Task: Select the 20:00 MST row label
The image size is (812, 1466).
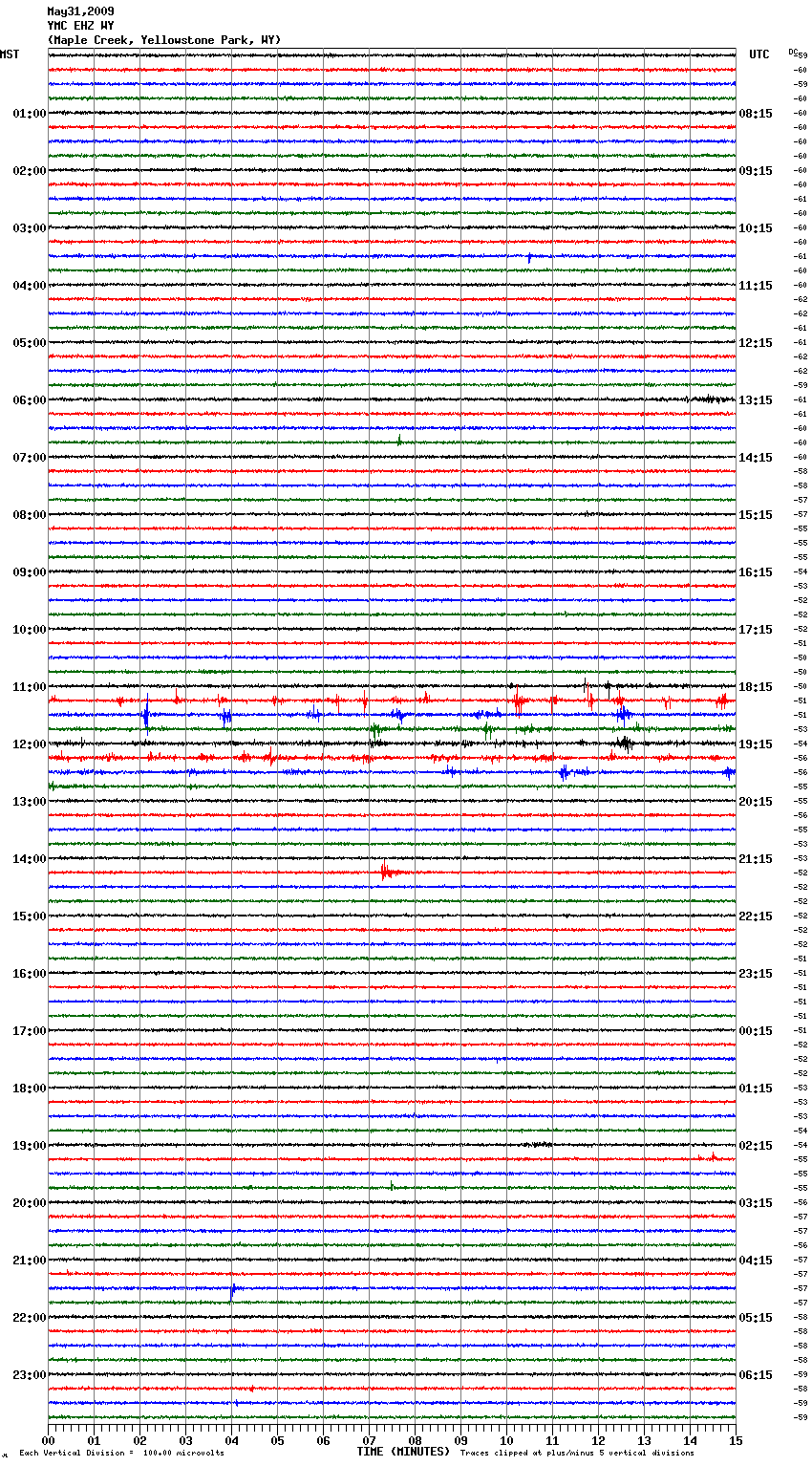Action: pyautogui.click(x=30, y=1203)
